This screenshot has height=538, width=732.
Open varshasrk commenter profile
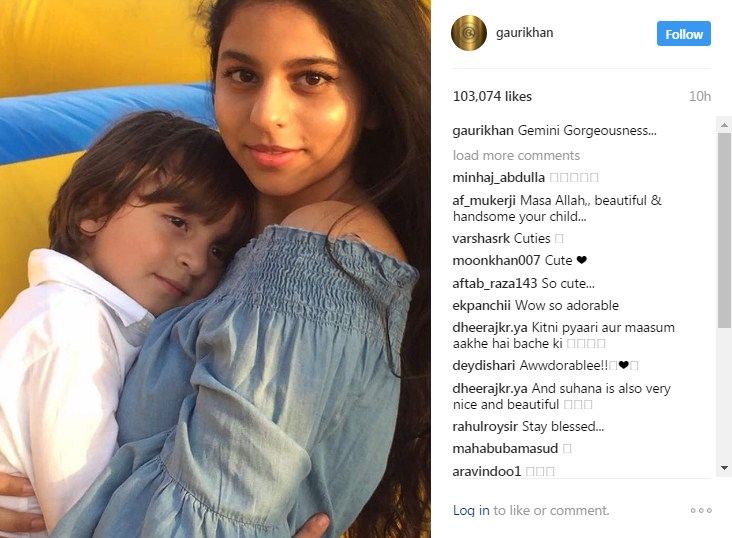(x=481, y=239)
